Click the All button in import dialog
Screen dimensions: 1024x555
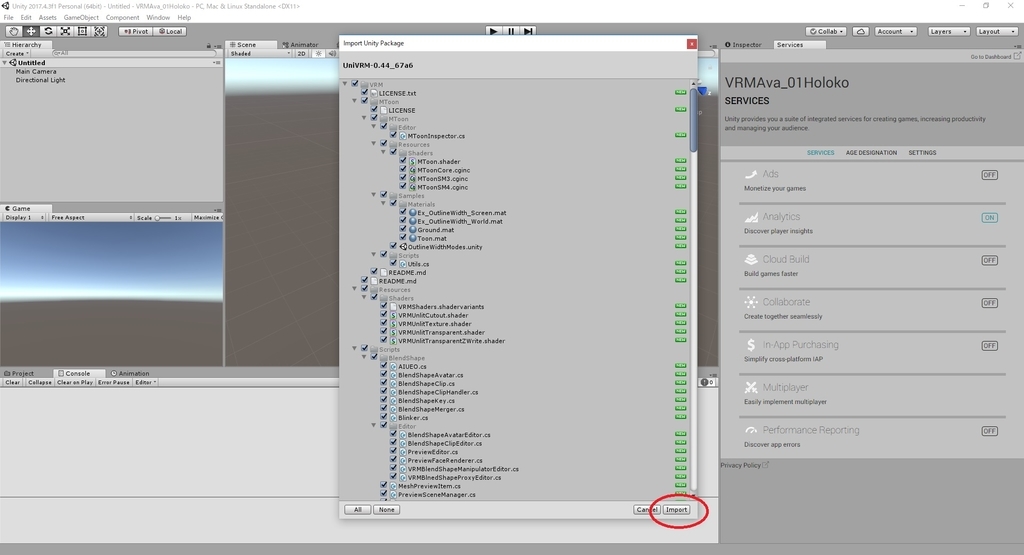click(x=357, y=509)
